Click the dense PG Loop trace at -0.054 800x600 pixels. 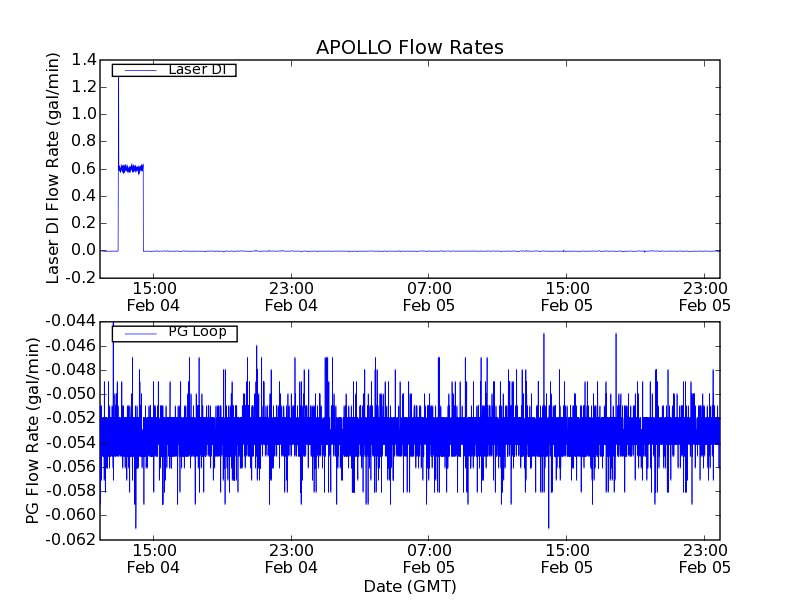coord(400,440)
